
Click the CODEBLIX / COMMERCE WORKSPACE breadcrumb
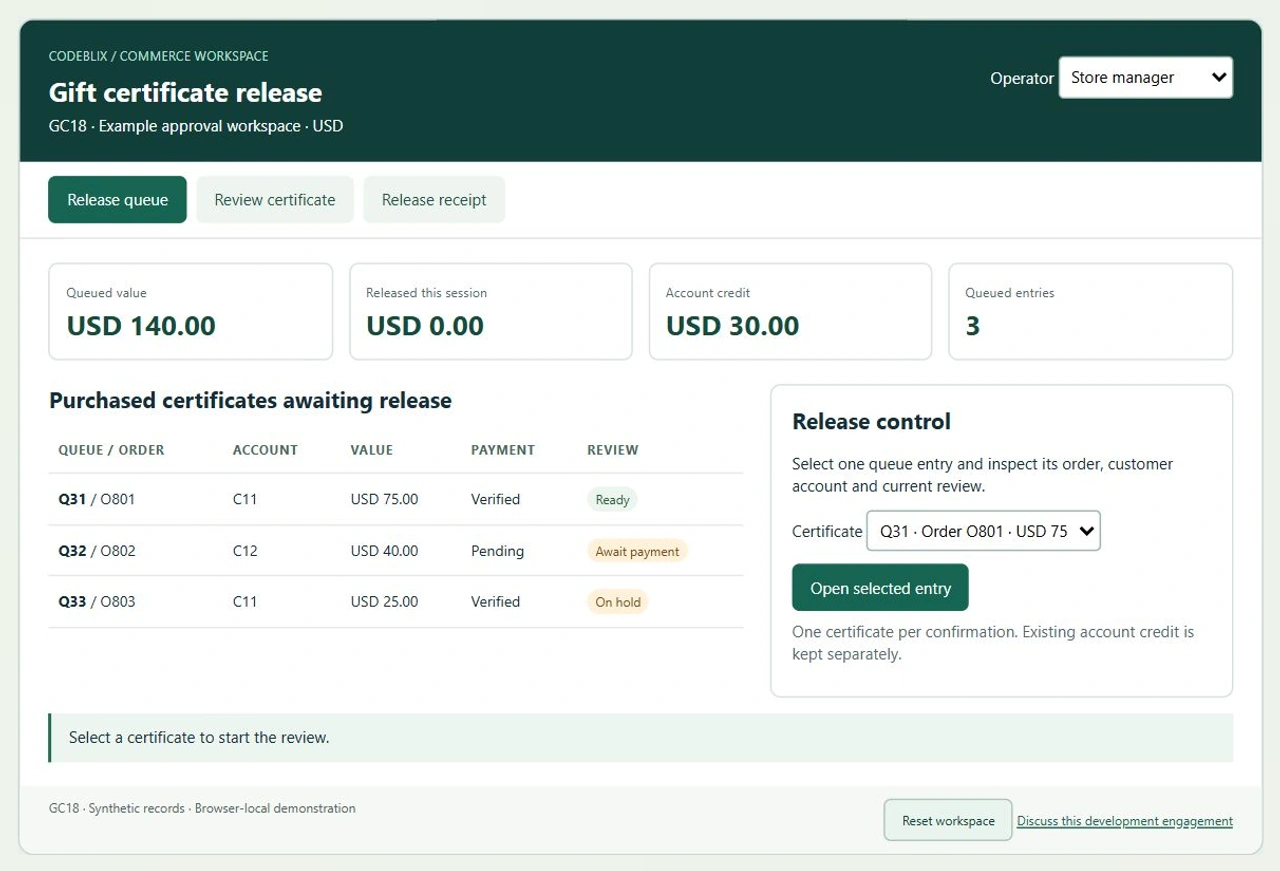[x=158, y=56]
